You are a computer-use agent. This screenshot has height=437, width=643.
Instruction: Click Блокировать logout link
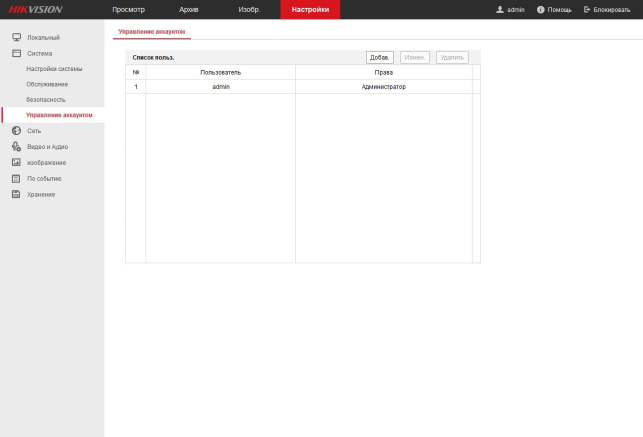(x=606, y=10)
